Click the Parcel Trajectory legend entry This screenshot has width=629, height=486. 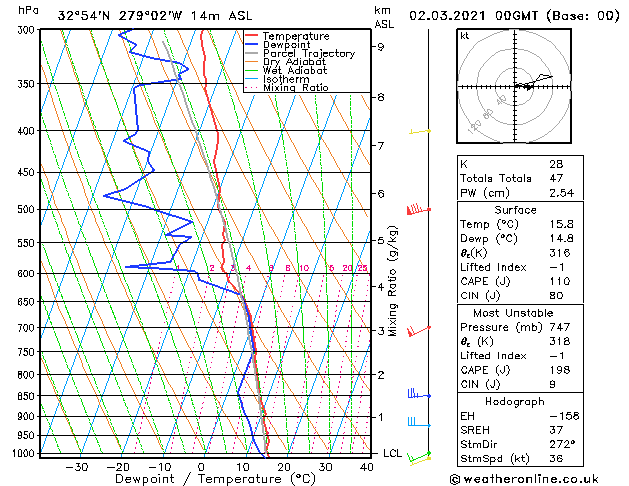coord(309,53)
